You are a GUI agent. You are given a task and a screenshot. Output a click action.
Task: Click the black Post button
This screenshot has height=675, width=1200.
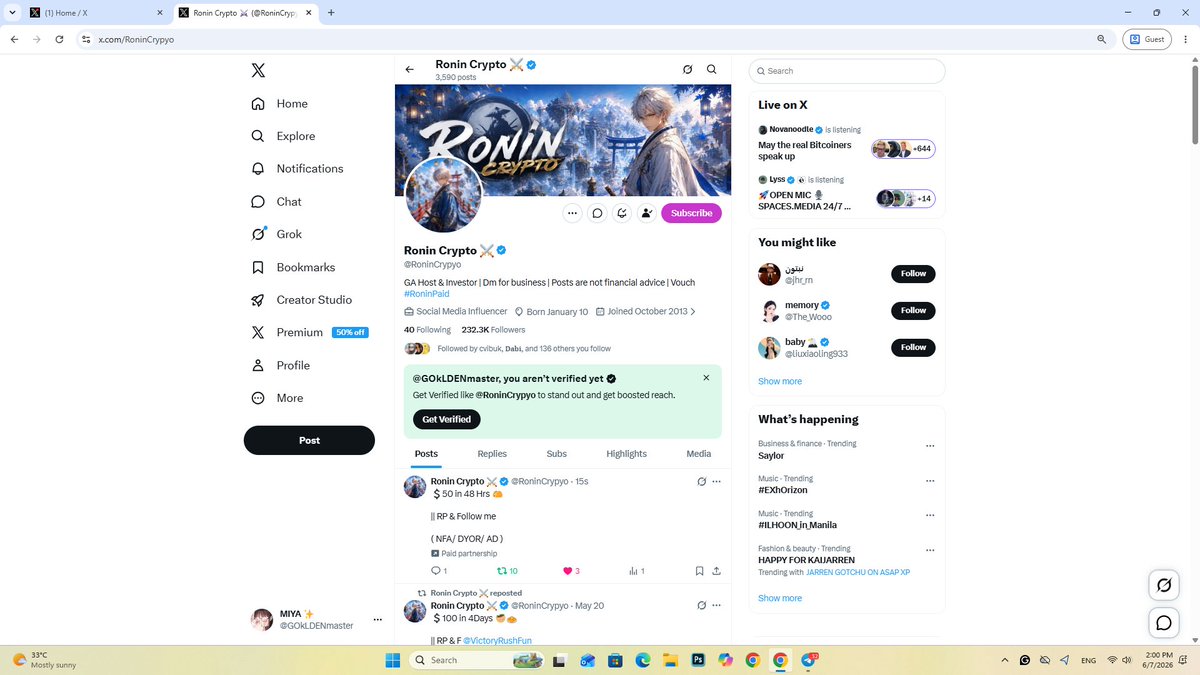(309, 440)
